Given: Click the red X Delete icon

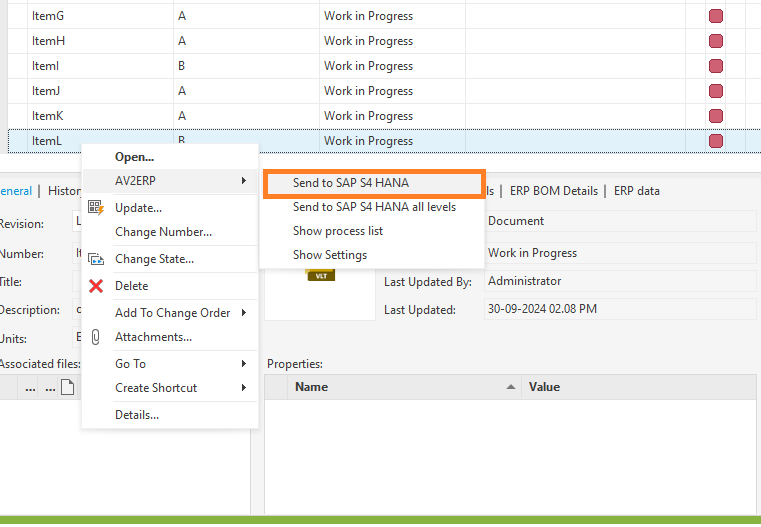Looking at the screenshot, I should pos(96,286).
